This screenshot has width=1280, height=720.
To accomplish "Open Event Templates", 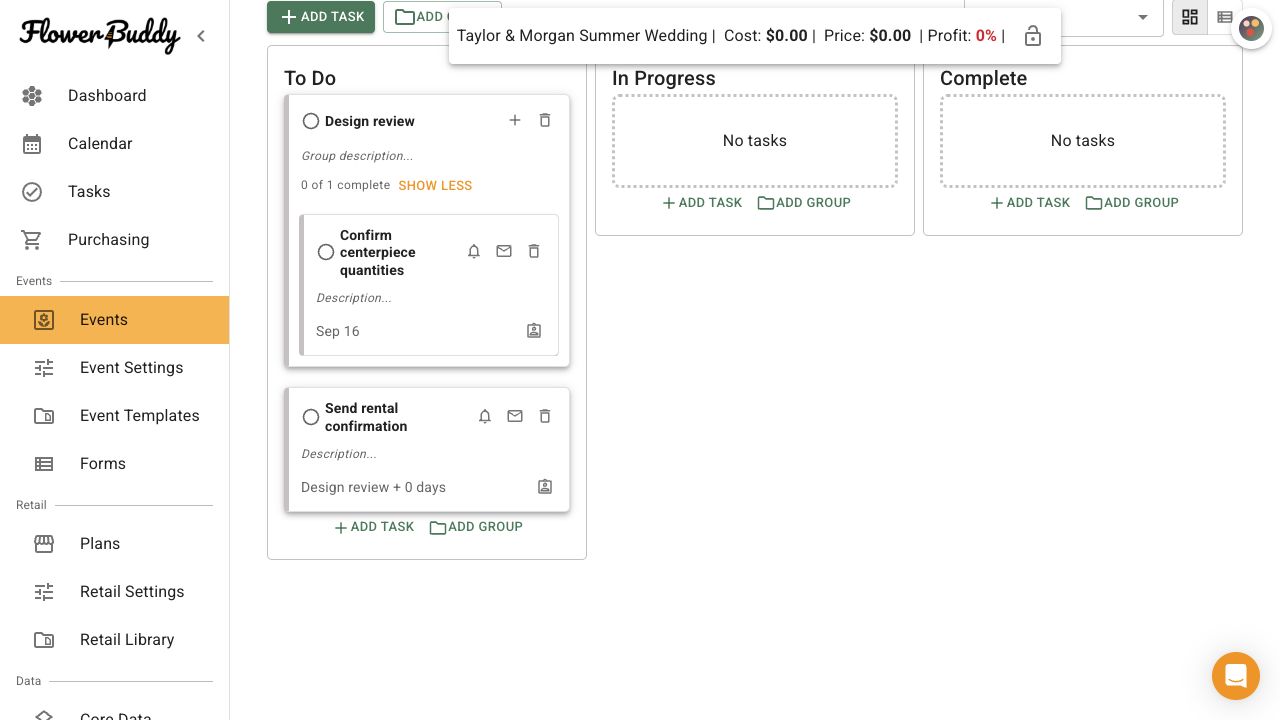I will (114, 416).
